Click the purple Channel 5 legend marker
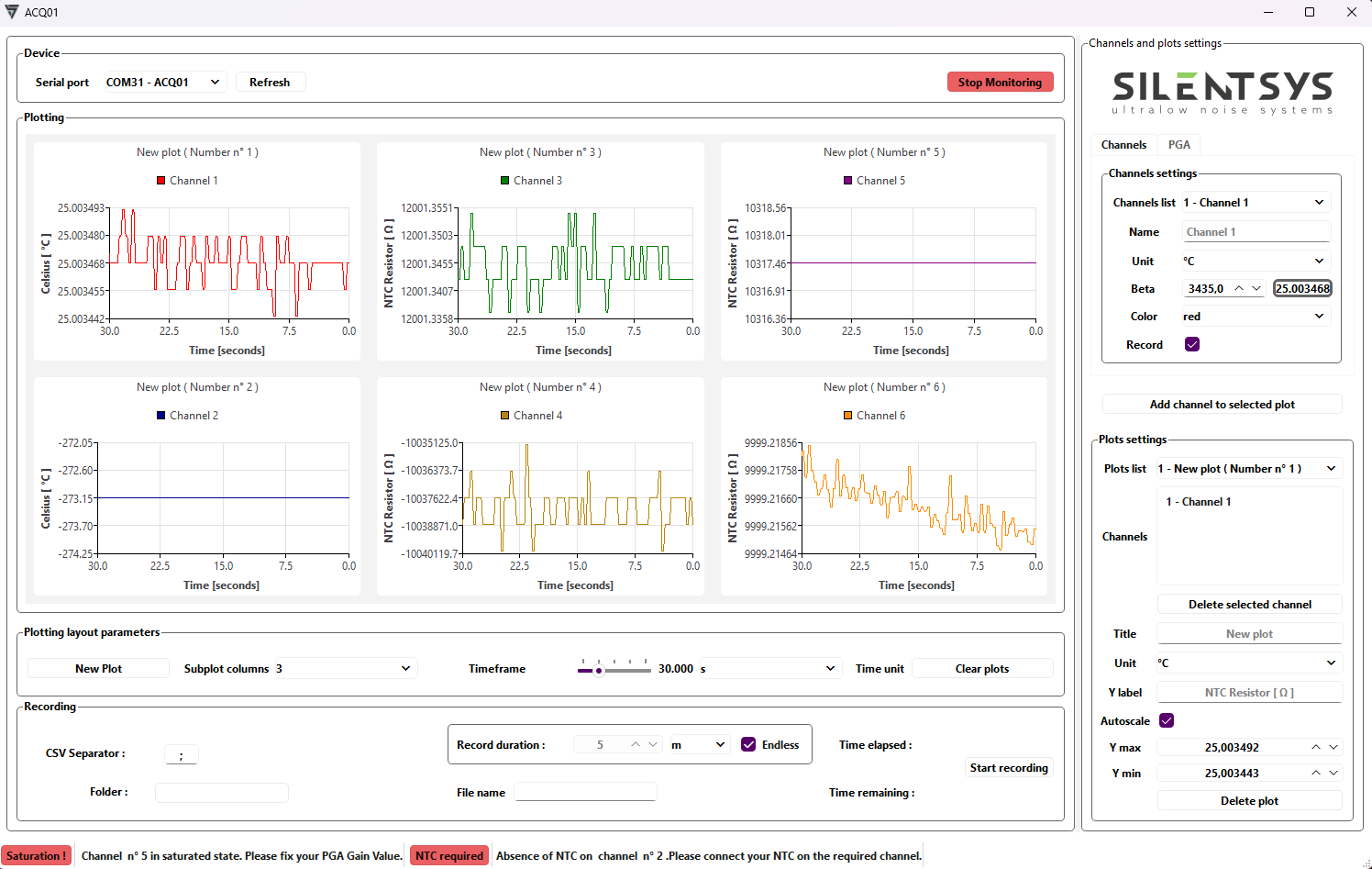 tap(848, 181)
